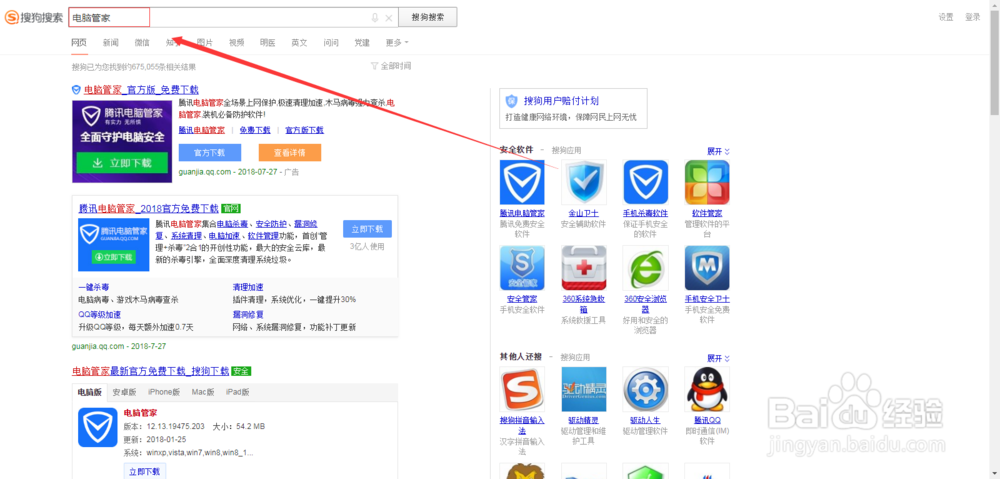Screen dimensions: 1000x479
Task: Click the 免费下载 sublink in first ad
Action: 255,130
